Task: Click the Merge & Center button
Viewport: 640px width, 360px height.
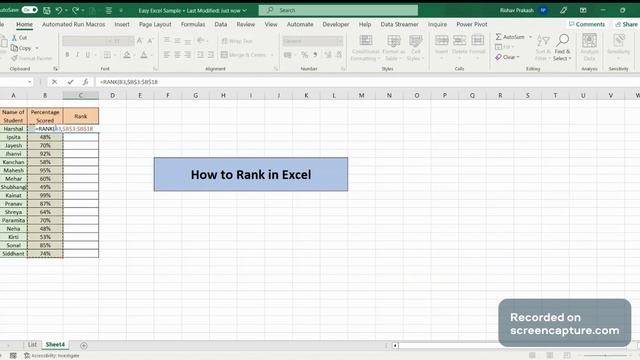Action: 243,55
